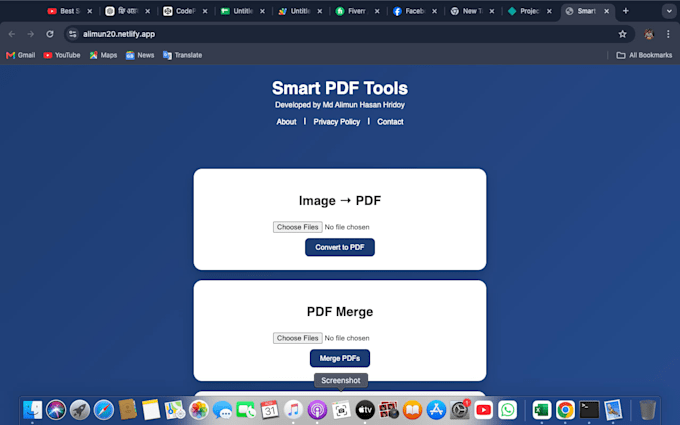Open the Chrome three-dot menu

[x=668, y=34]
